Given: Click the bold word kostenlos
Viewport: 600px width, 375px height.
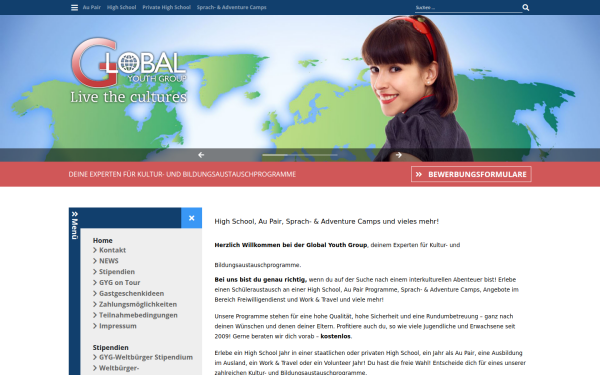Looking at the screenshot, I should [x=335, y=336].
